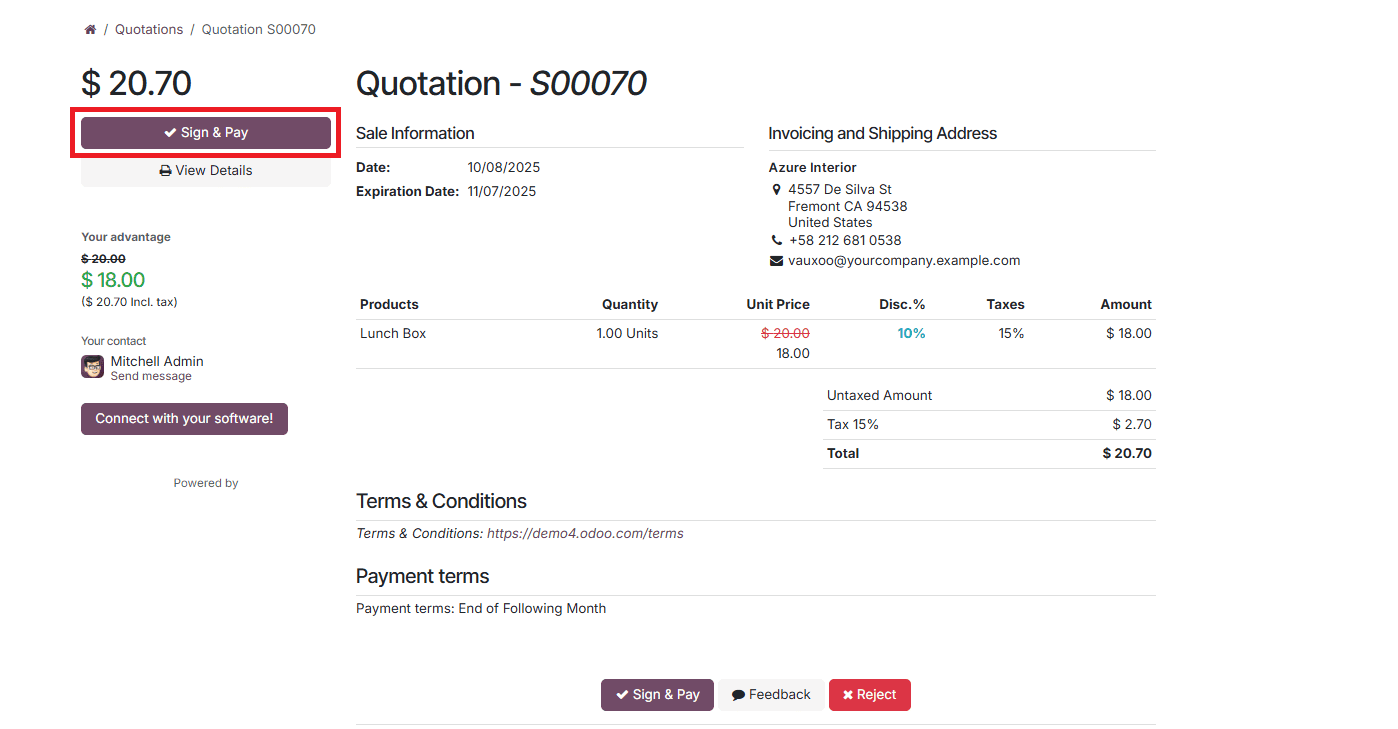Open the Feedback button
Screen dimensions: 1398x729
point(771,695)
